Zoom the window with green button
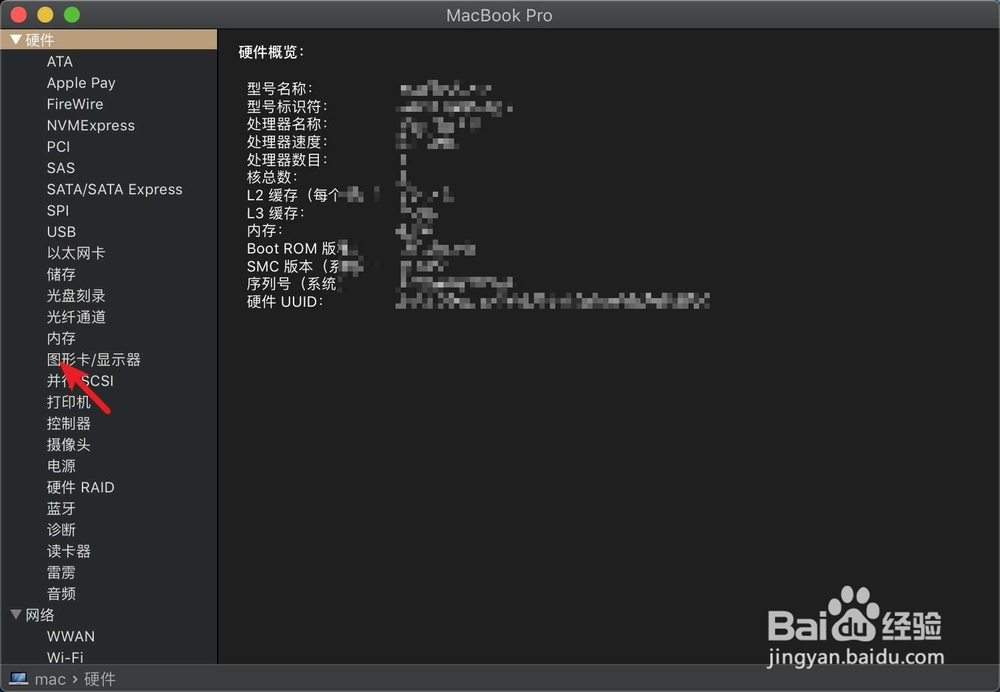Viewport: 1000px width, 692px height. [x=72, y=14]
